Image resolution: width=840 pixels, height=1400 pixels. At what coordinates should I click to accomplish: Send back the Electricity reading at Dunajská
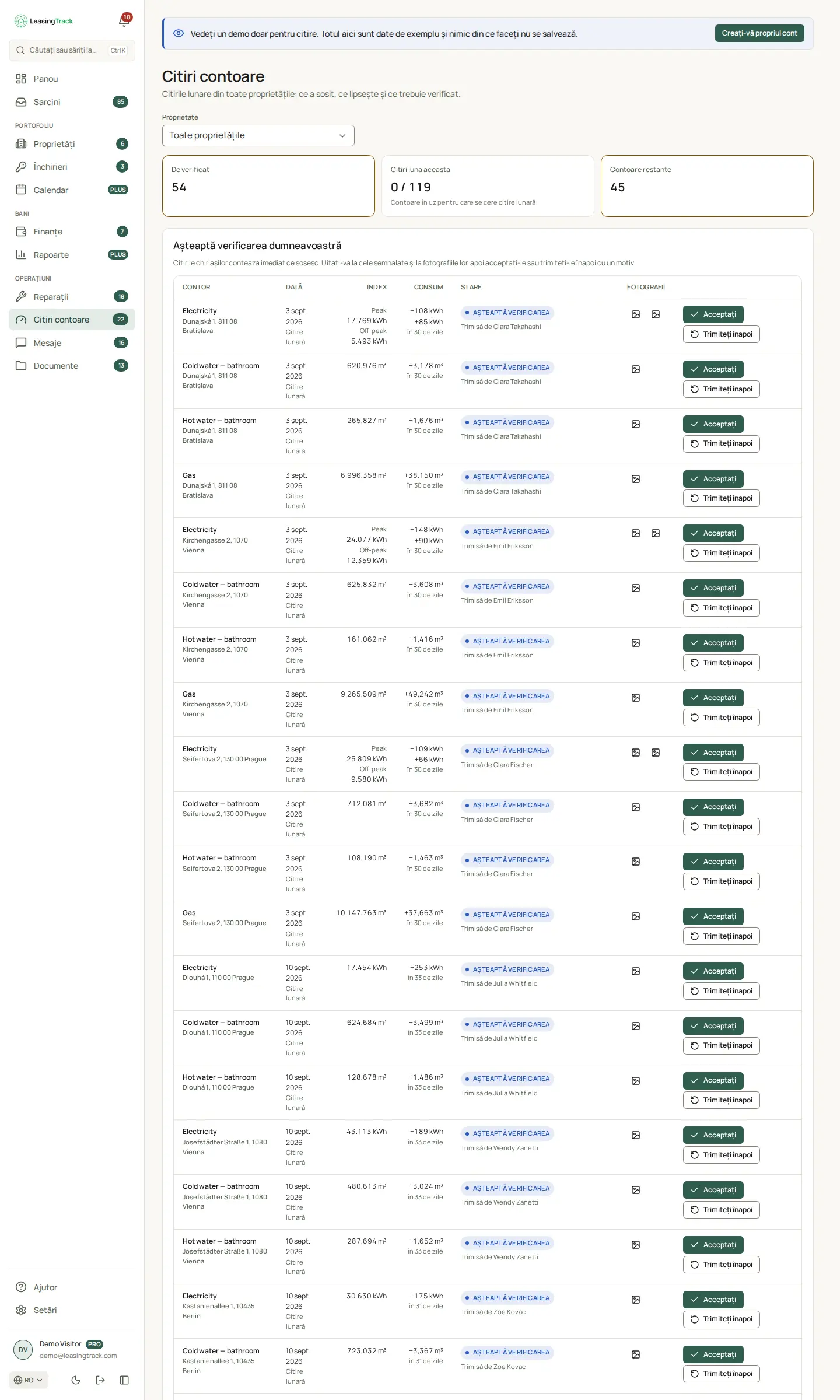722,334
